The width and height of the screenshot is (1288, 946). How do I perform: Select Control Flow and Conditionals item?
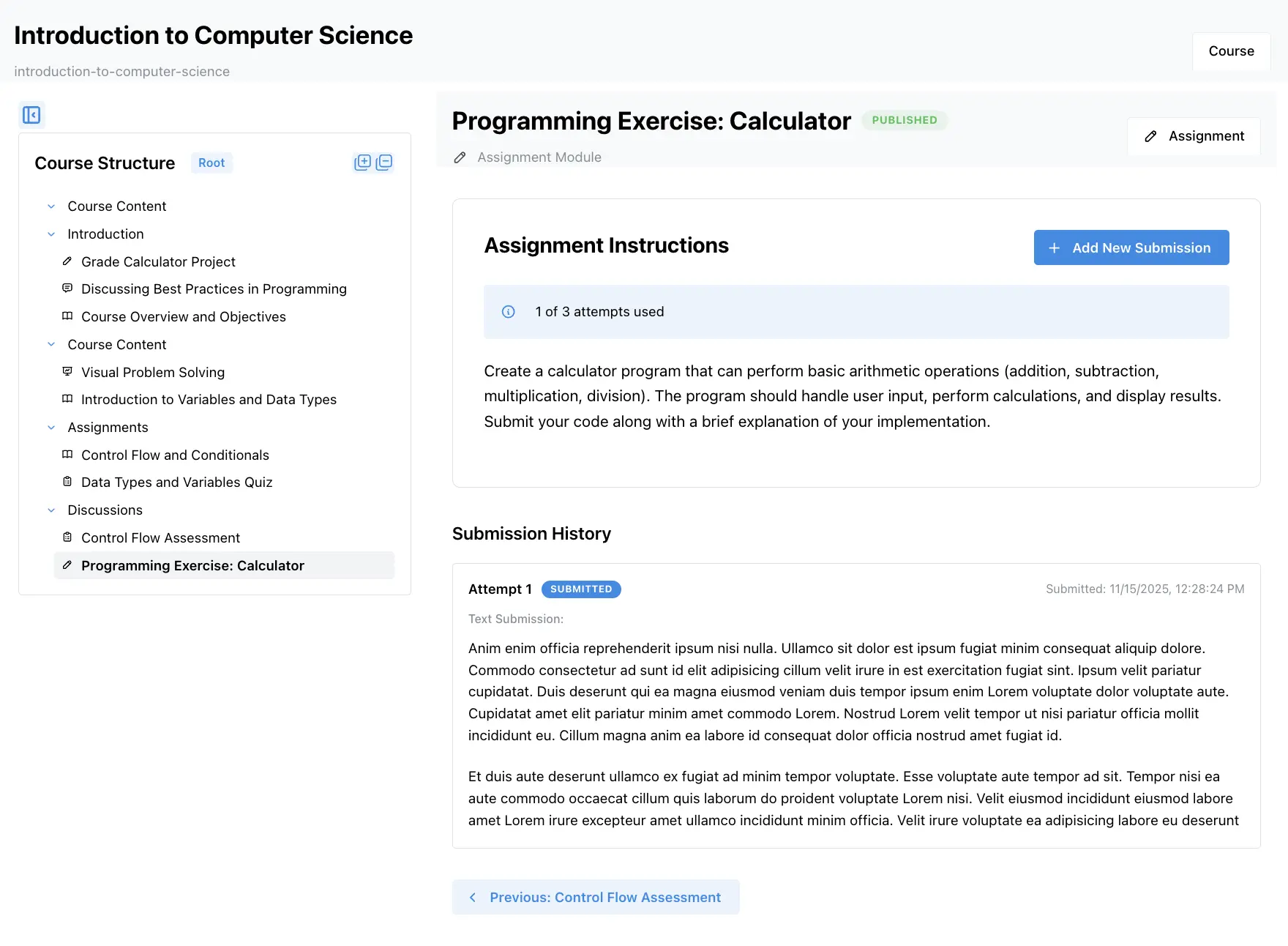tap(175, 455)
